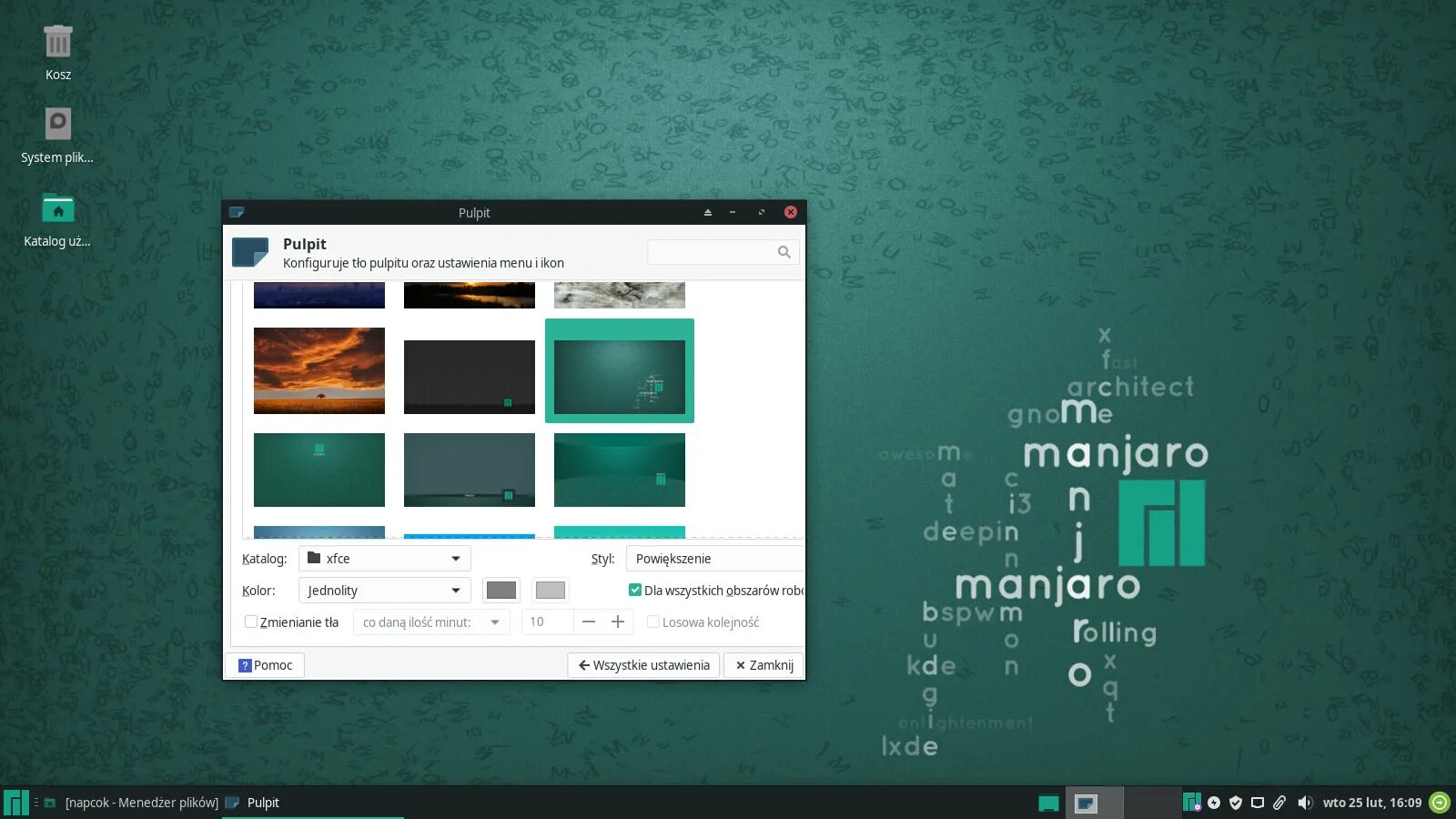Viewport: 1456px width, 819px height.
Task: Open the Manjaro settings tray icon
Action: (1192, 803)
